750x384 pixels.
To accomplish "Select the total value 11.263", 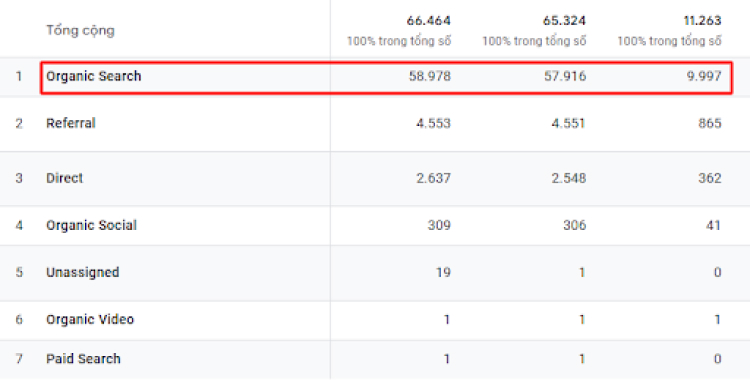I will point(702,21).
